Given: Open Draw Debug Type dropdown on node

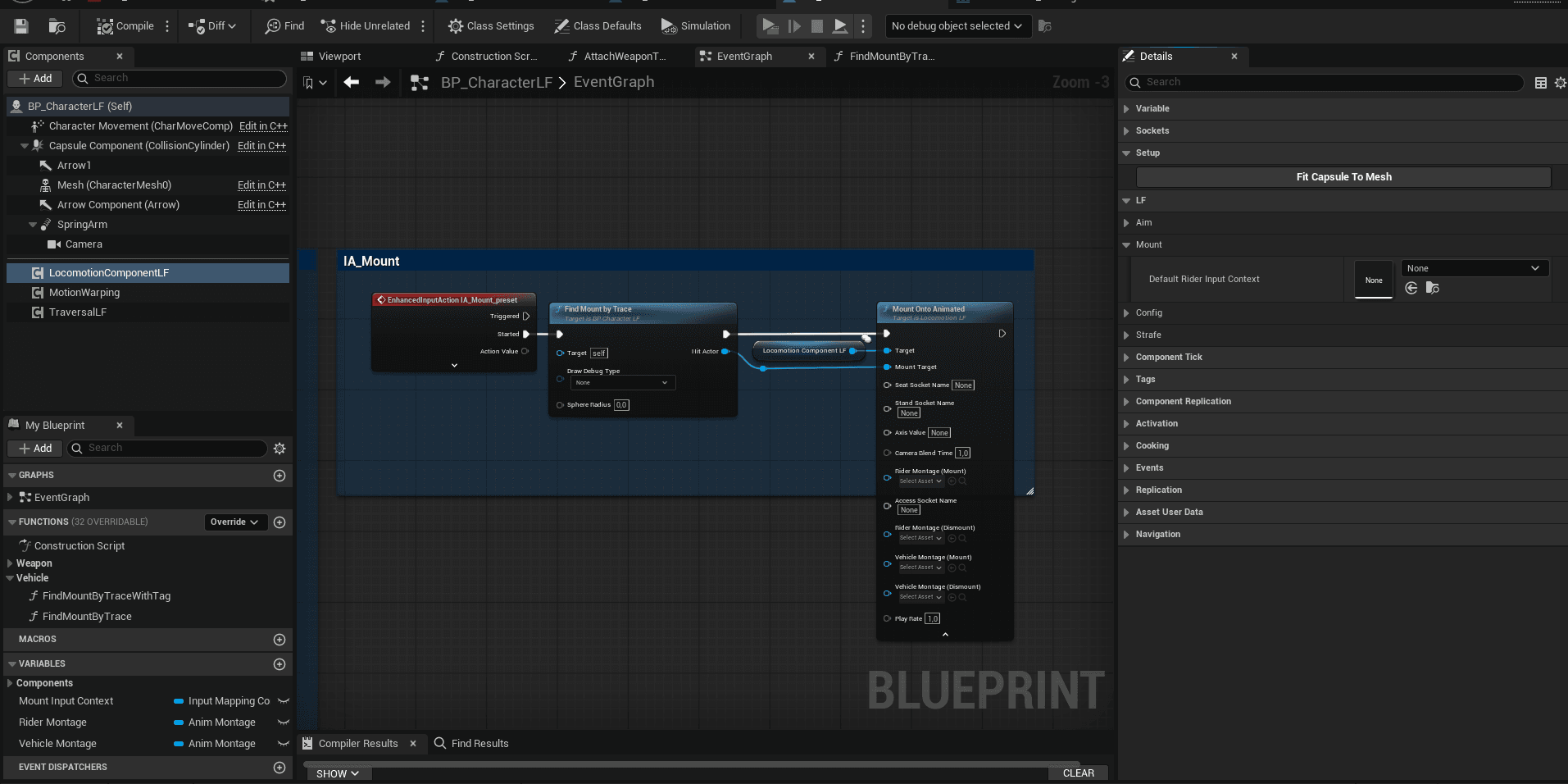Looking at the screenshot, I should (622, 383).
